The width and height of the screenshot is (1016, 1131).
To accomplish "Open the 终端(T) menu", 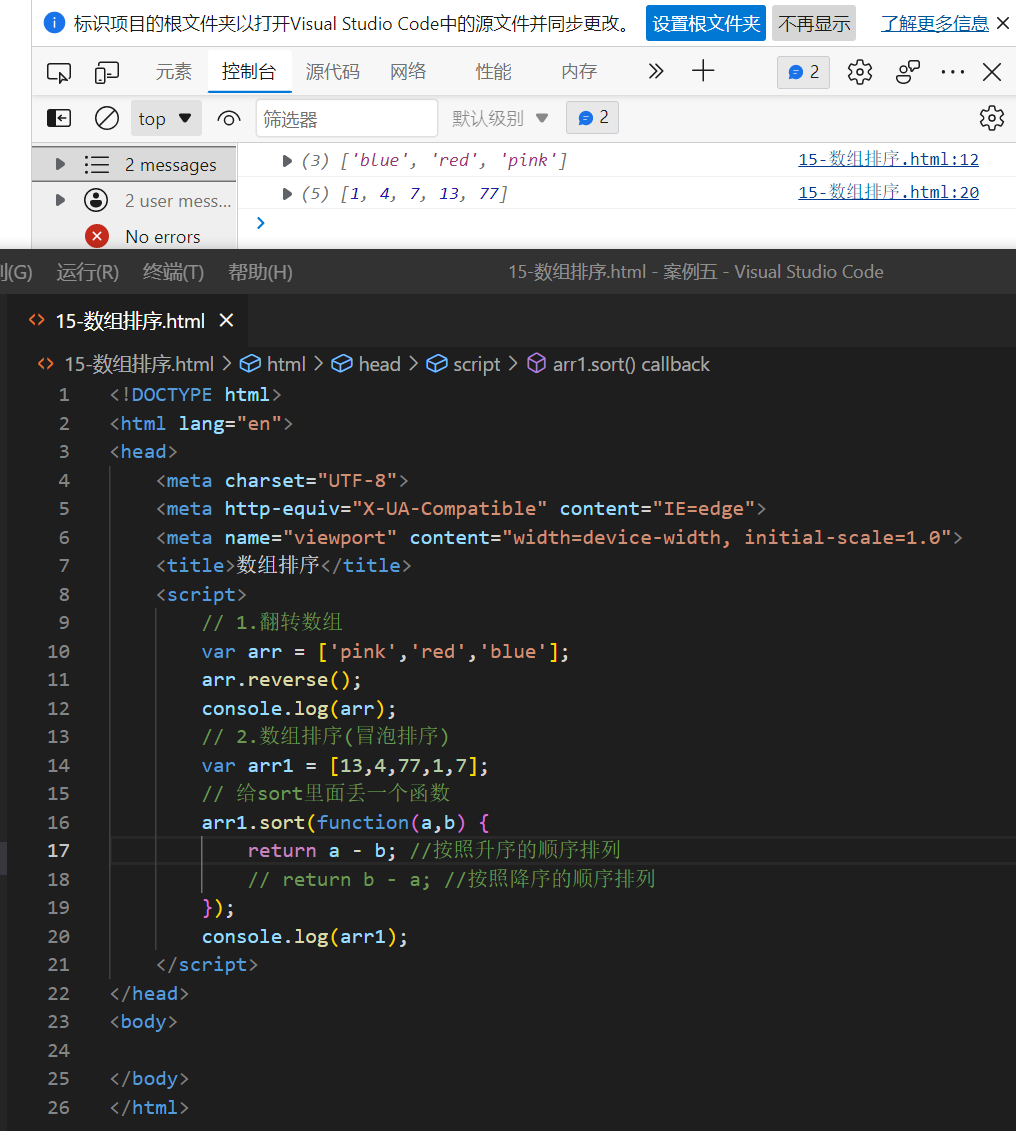I will [x=173, y=272].
